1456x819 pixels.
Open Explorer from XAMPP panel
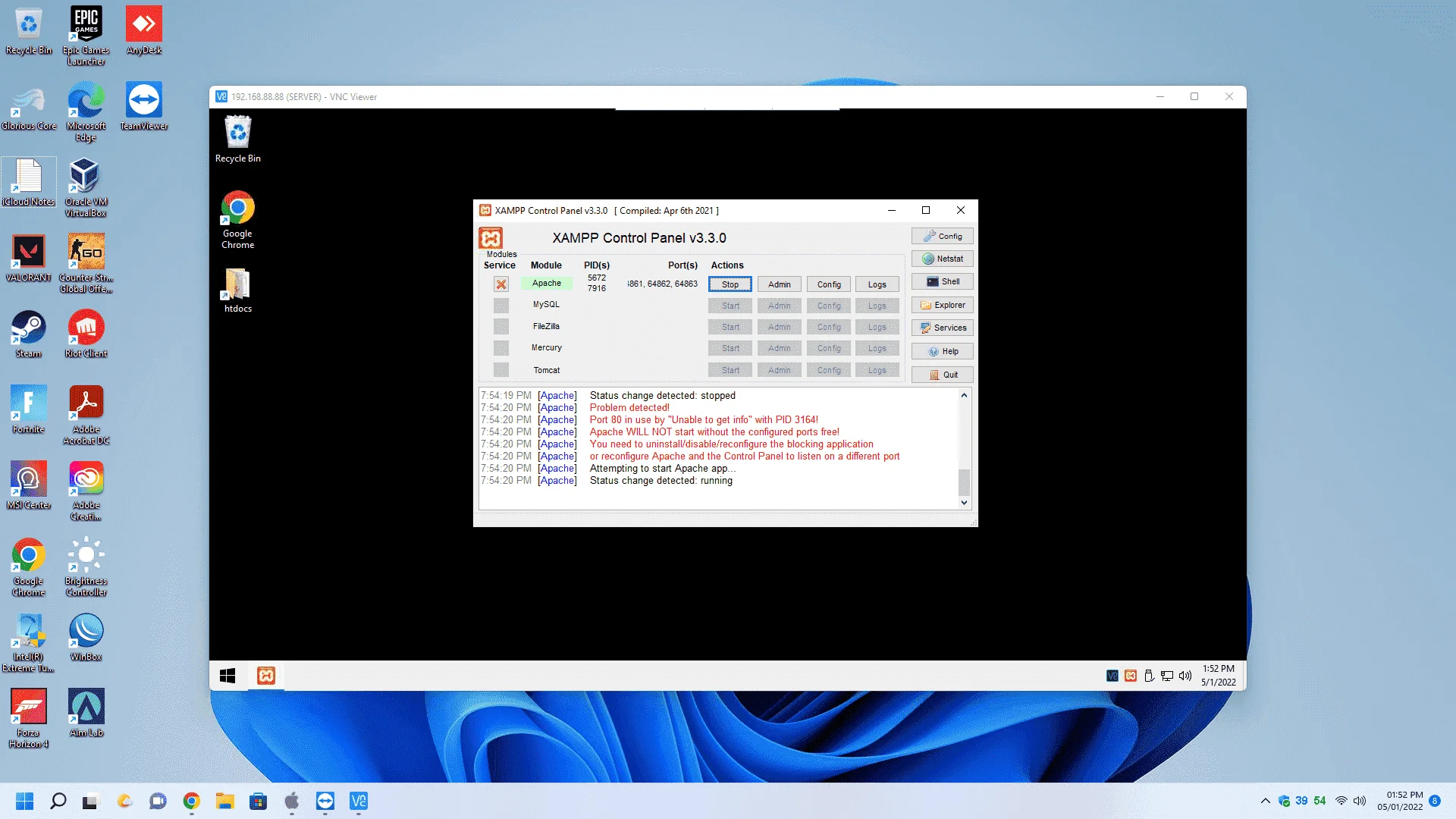[x=942, y=305]
